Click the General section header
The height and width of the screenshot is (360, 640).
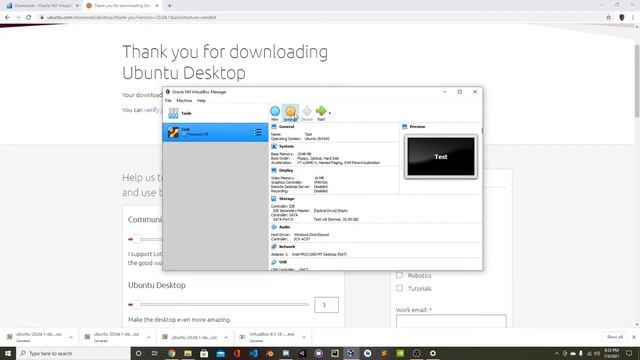(x=286, y=127)
